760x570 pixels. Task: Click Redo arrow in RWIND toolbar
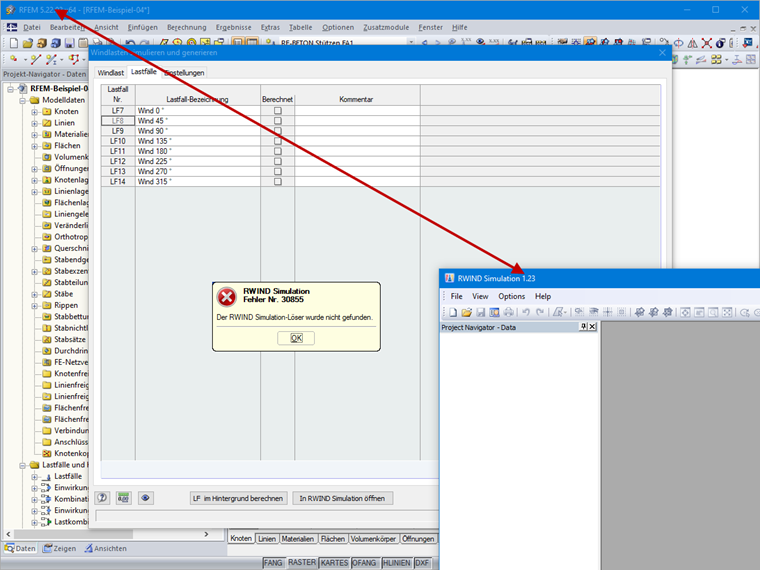[539, 312]
